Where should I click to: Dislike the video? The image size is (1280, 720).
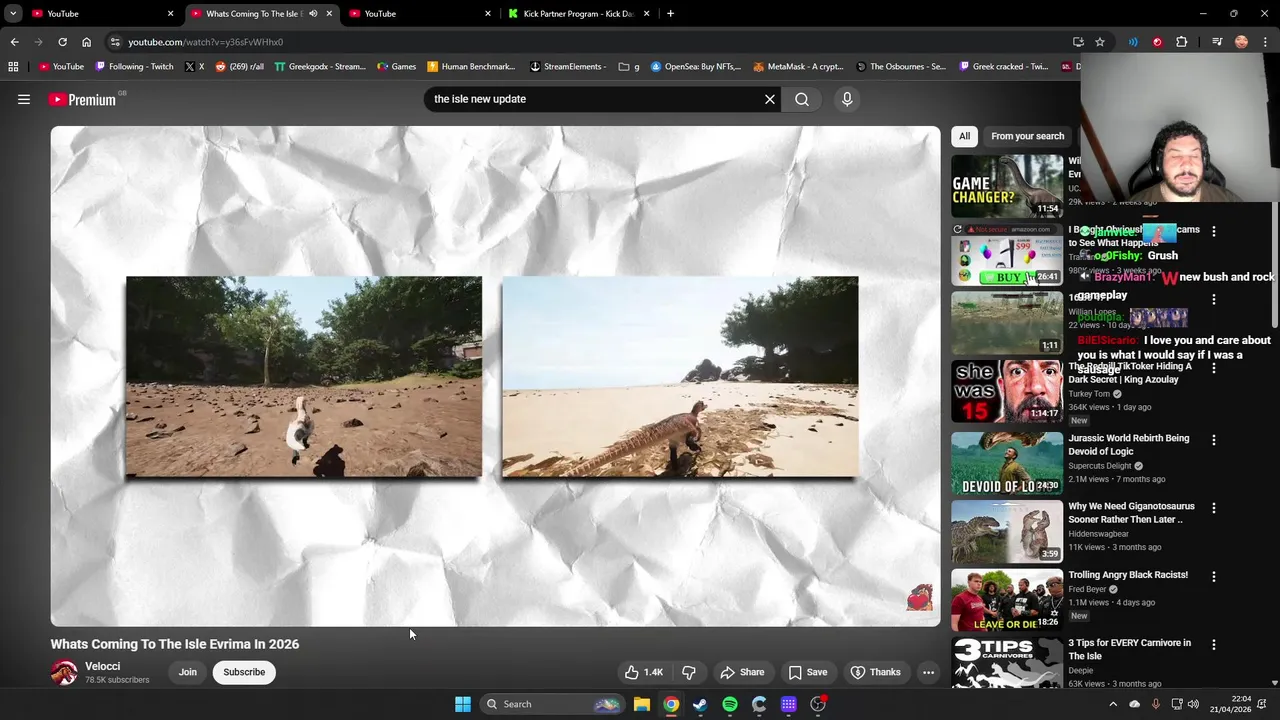click(x=689, y=672)
